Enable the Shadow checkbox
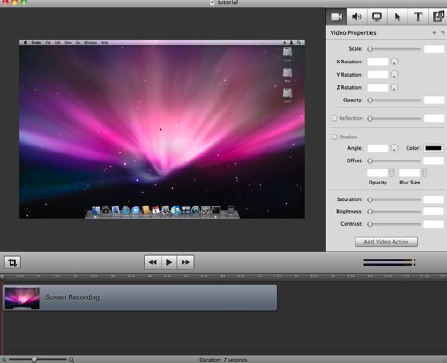 click(334, 137)
